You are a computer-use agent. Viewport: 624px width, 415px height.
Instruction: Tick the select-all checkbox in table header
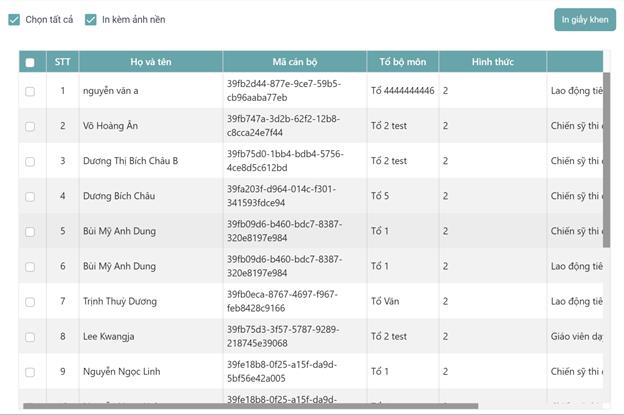[30, 62]
